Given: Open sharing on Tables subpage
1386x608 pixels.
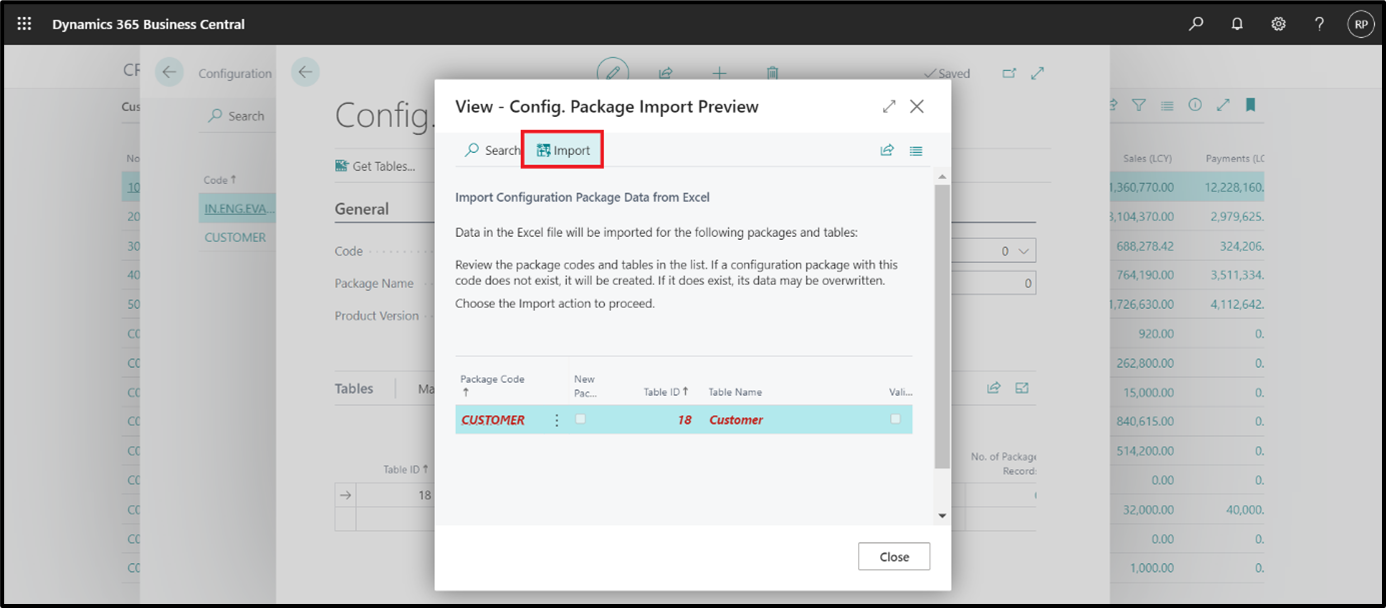Looking at the screenshot, I should (994, 388).
